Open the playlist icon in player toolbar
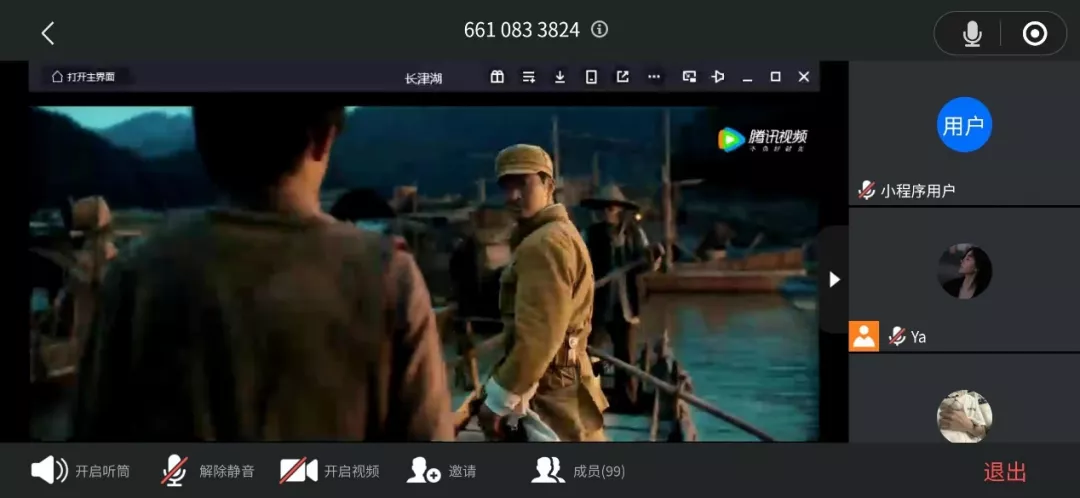 pyautogui.click(x=529, y=77)
